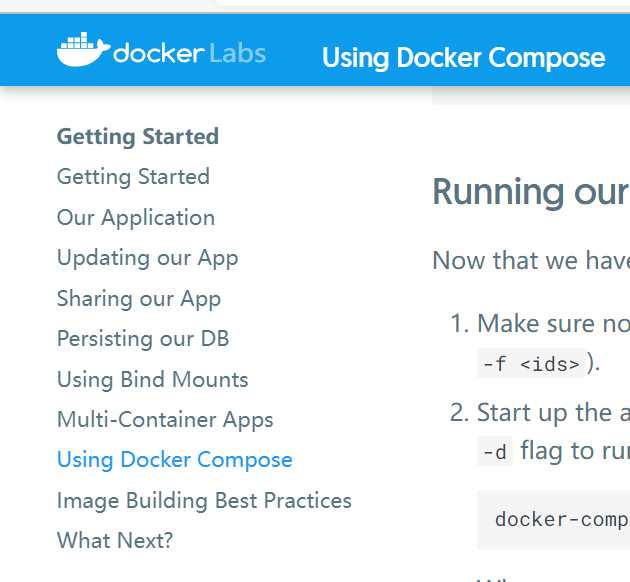This screenshot has height=582, width=630.
Task: Click the Using Docker Compose header title
Action: coord(463,58)
